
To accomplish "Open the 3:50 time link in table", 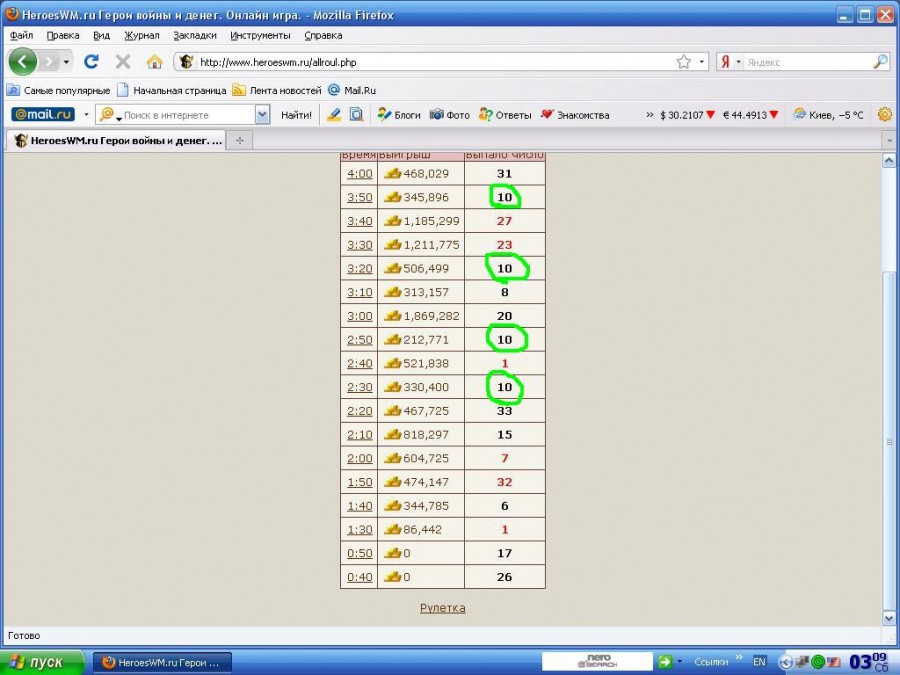I will click(x=359, y=198).
